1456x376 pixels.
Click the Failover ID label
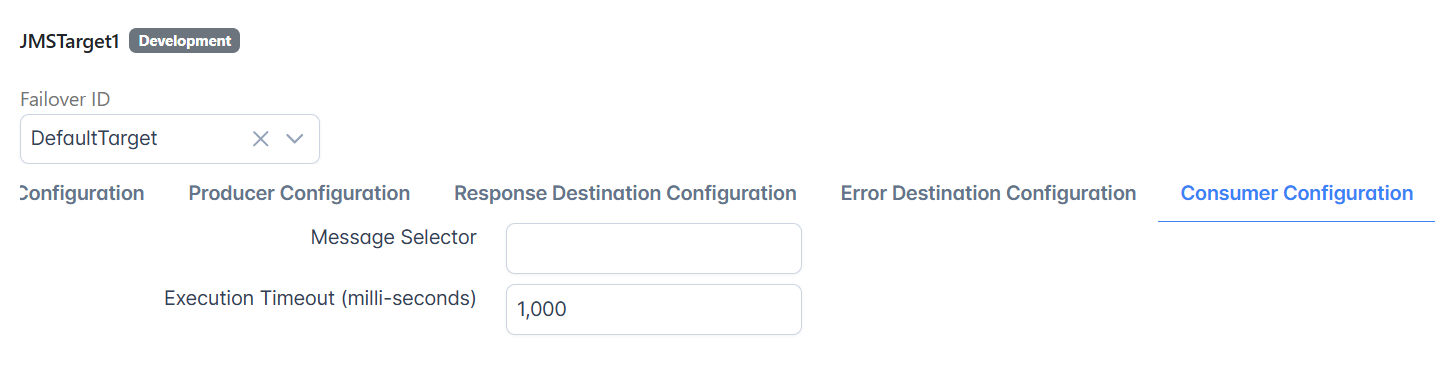65,99
